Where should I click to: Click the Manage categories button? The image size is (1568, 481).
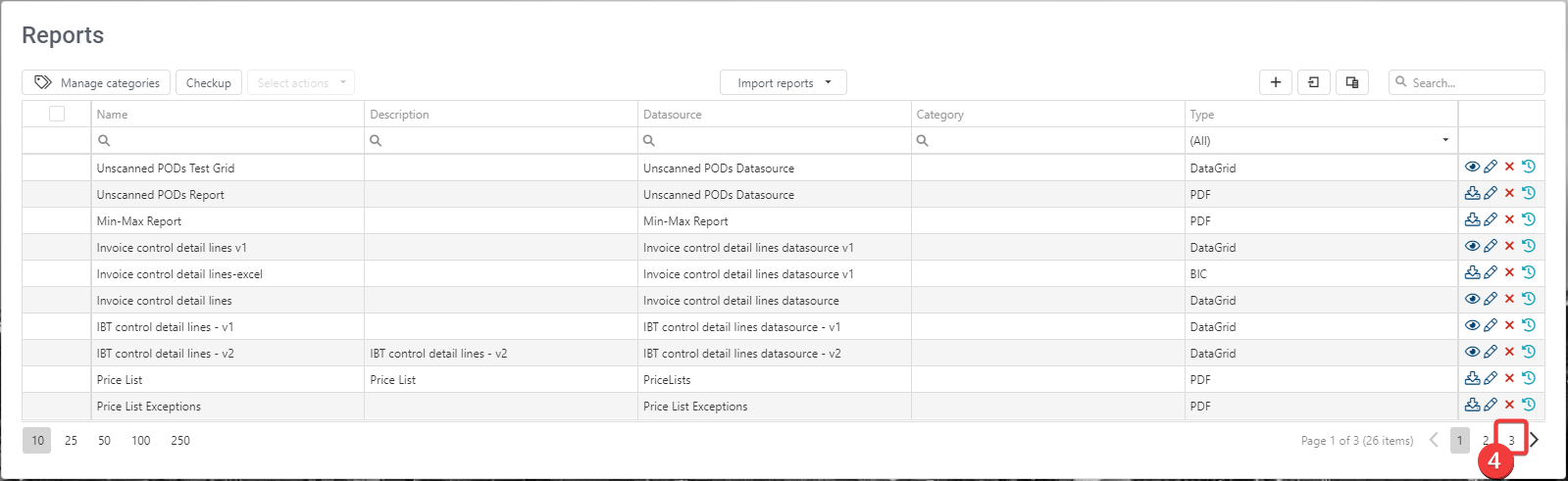tap(96, 83)
